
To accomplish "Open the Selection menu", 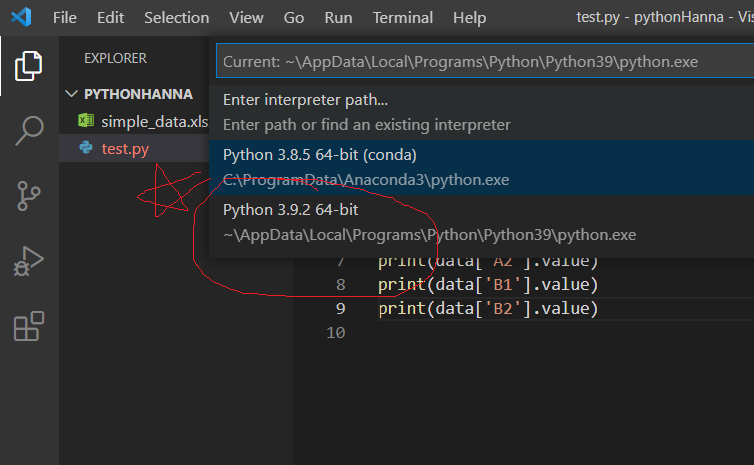I will [x=176, y=18].
